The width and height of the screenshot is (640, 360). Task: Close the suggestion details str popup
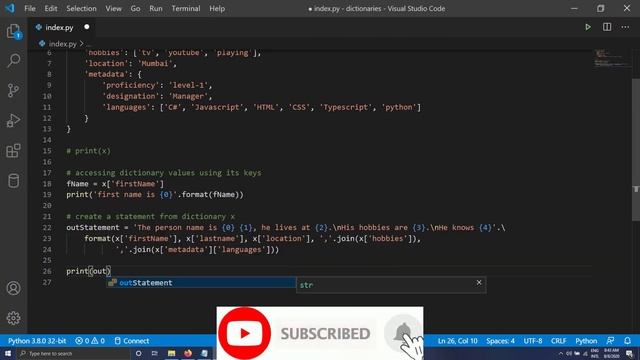pos(479,282)
